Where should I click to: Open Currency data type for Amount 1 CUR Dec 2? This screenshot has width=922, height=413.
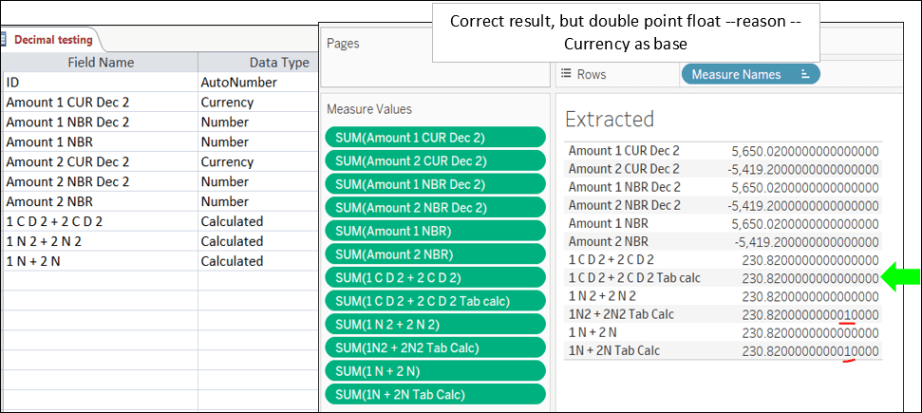(x=259, y=102)
